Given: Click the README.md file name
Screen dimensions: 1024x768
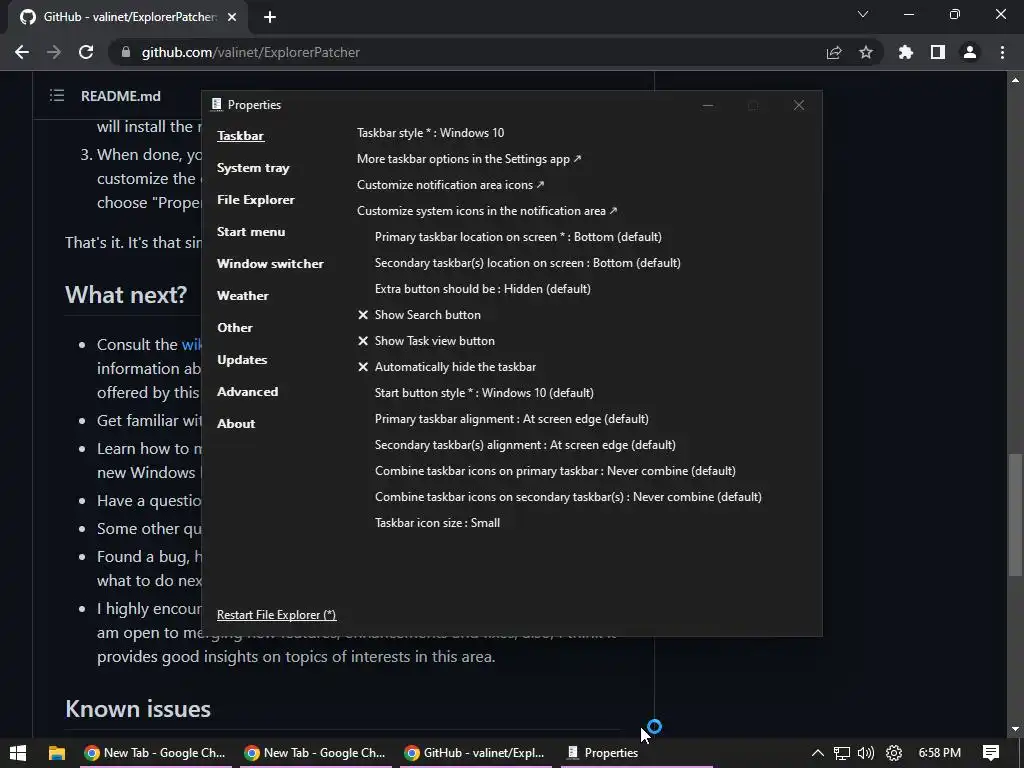Looking at the screenshot, I should (x=121, y=96).
